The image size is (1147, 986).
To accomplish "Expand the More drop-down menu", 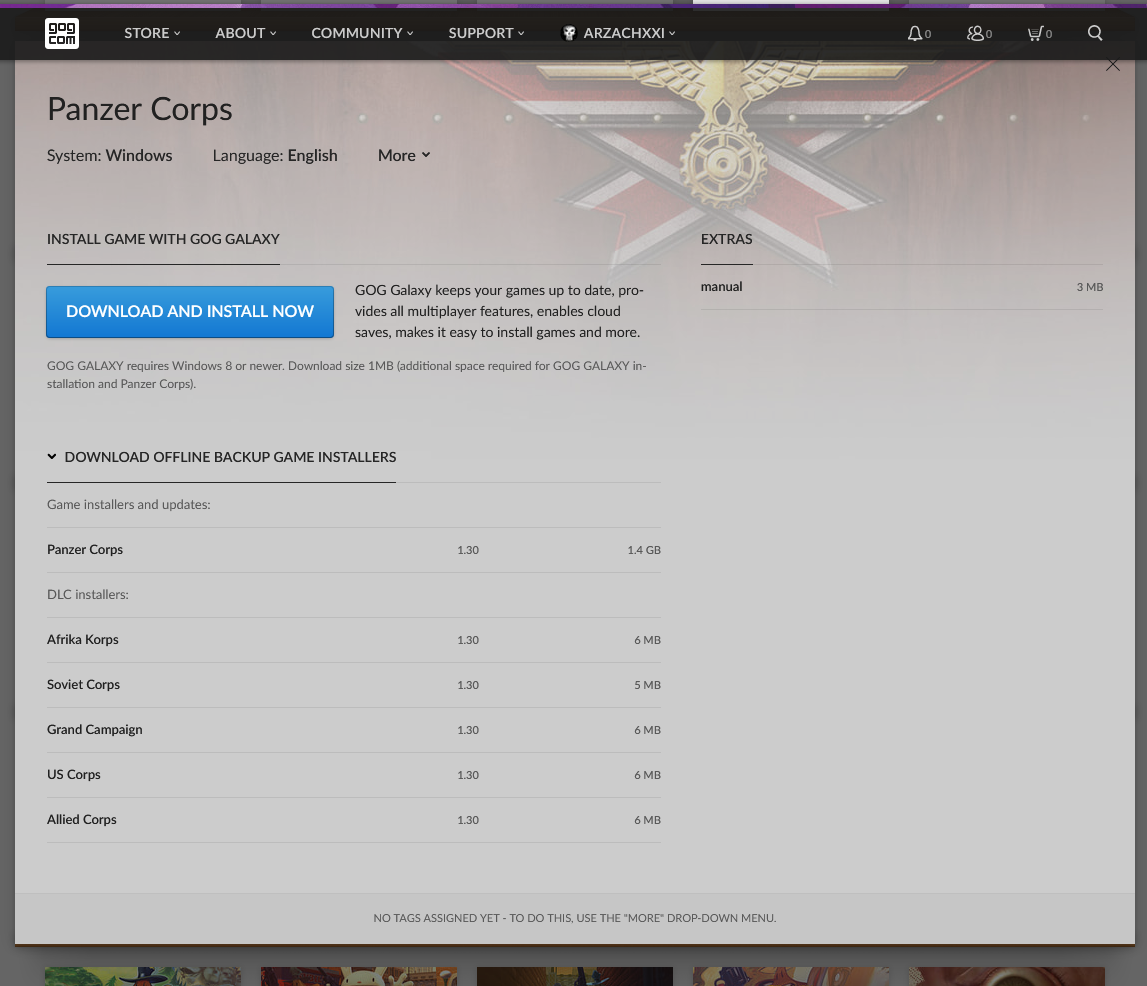I will (x=404, y=156).
